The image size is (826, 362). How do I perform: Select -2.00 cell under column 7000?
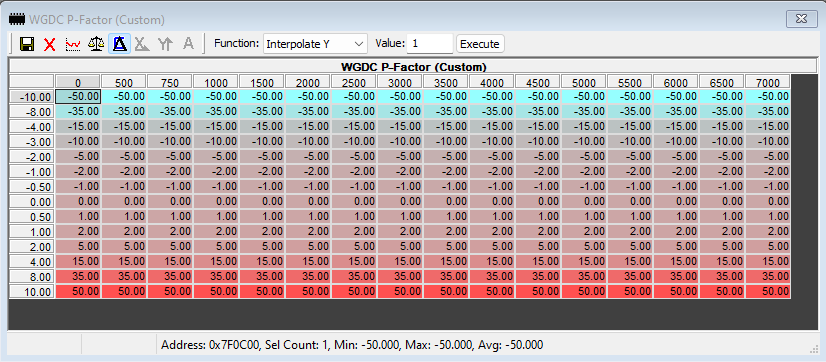[x=768, y=171]
